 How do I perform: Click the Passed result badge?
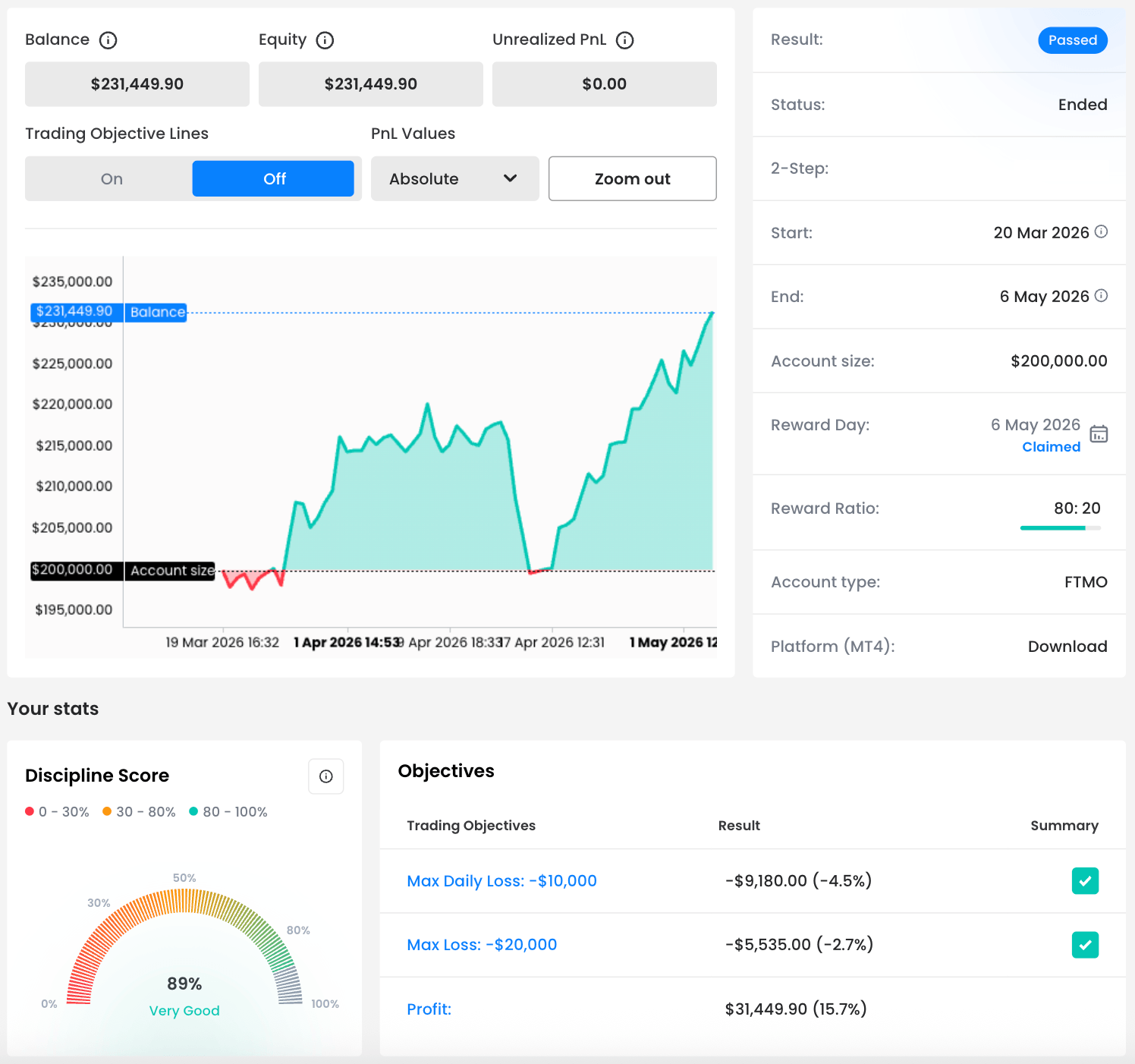[x=1073, y=40]
